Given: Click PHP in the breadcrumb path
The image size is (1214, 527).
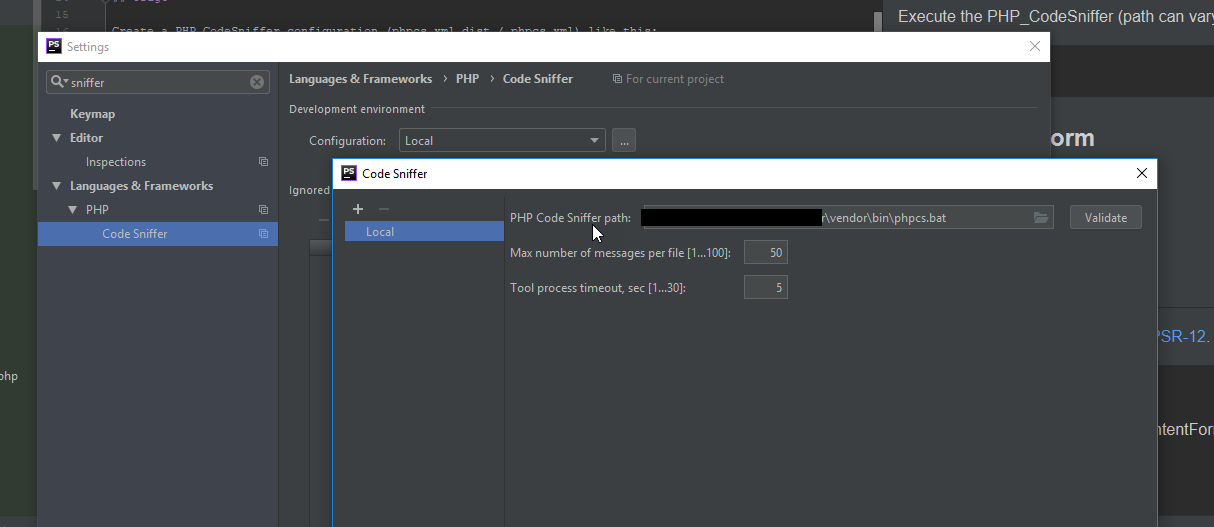Looking at the screenshot, I should click(x=467, y=79).
